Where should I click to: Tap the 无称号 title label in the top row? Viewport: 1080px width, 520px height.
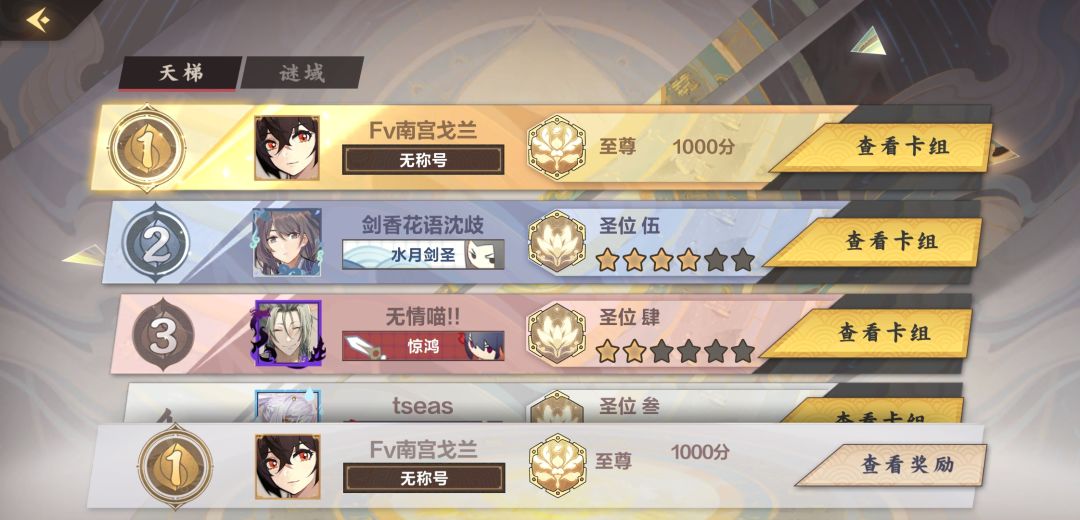pyautogui.click(x=423, y=160)
